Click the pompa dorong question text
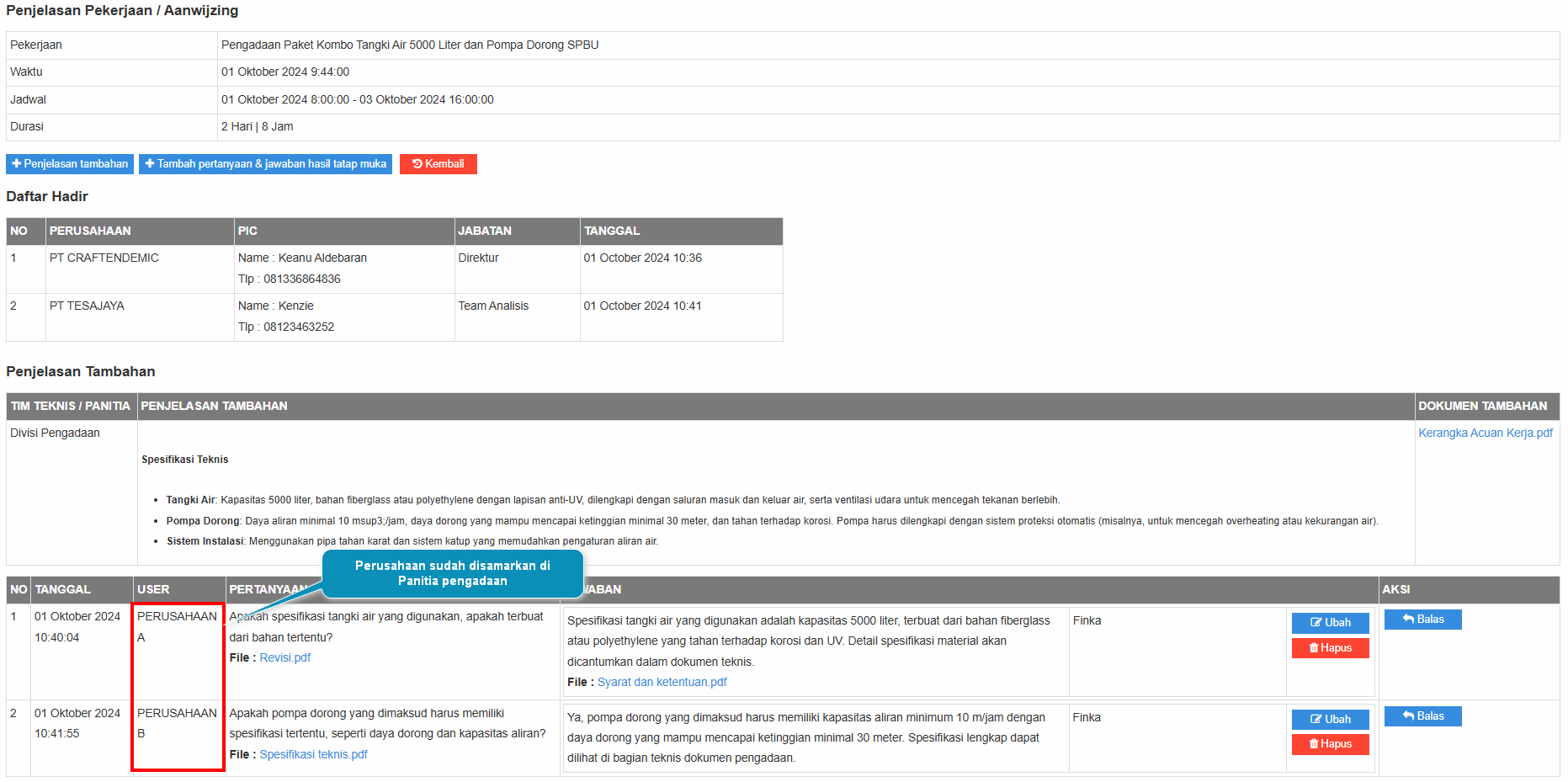 (x=387, y=723)
